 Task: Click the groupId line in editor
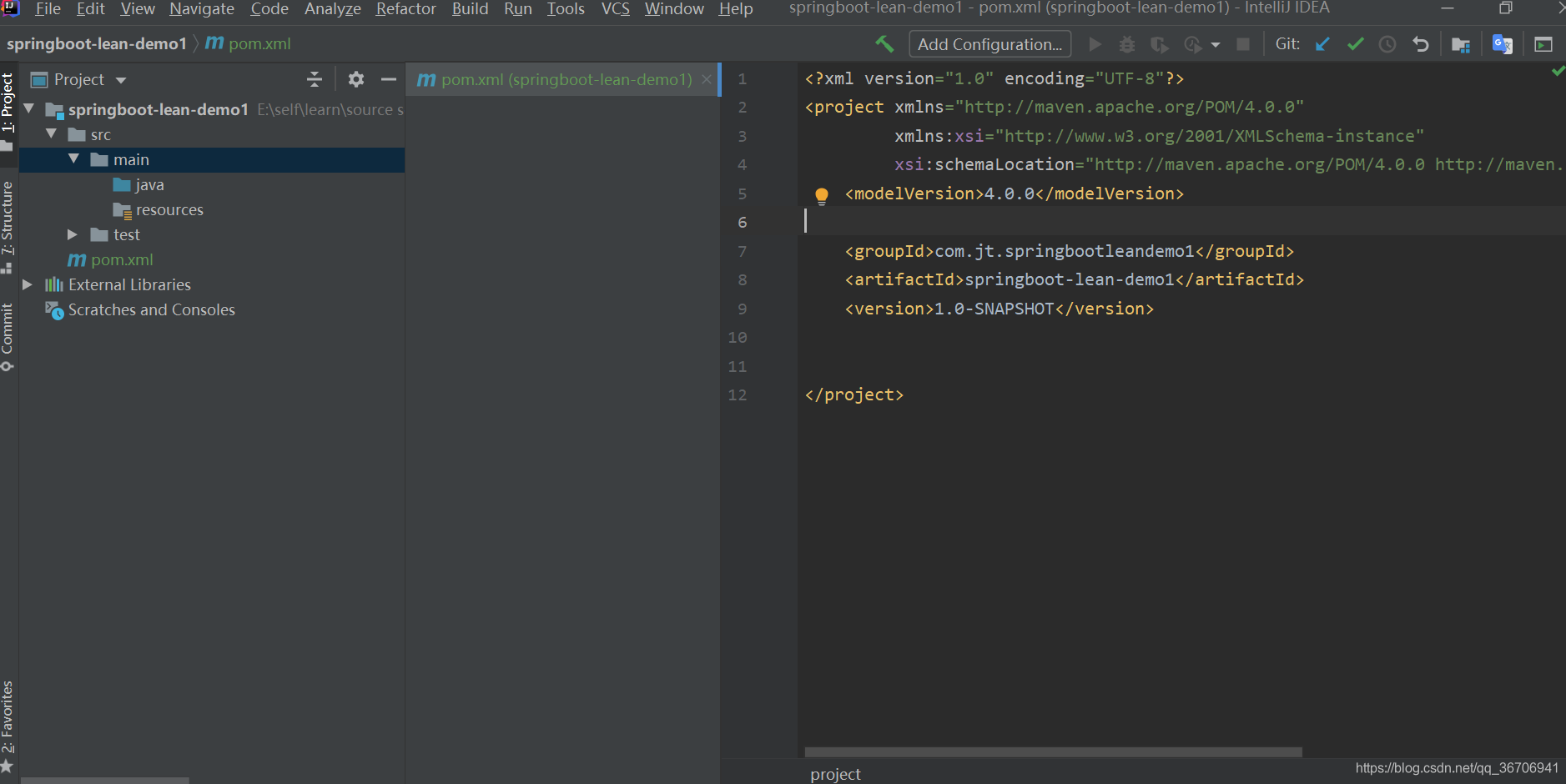[x=1070, y=251]
